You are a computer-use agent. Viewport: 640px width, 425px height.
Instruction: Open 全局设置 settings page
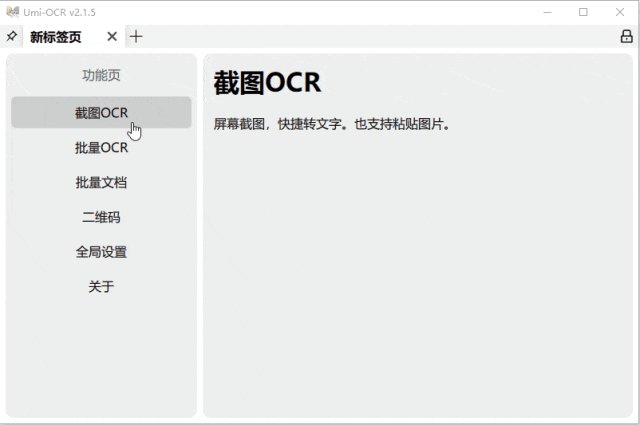(x=101, y=252)
